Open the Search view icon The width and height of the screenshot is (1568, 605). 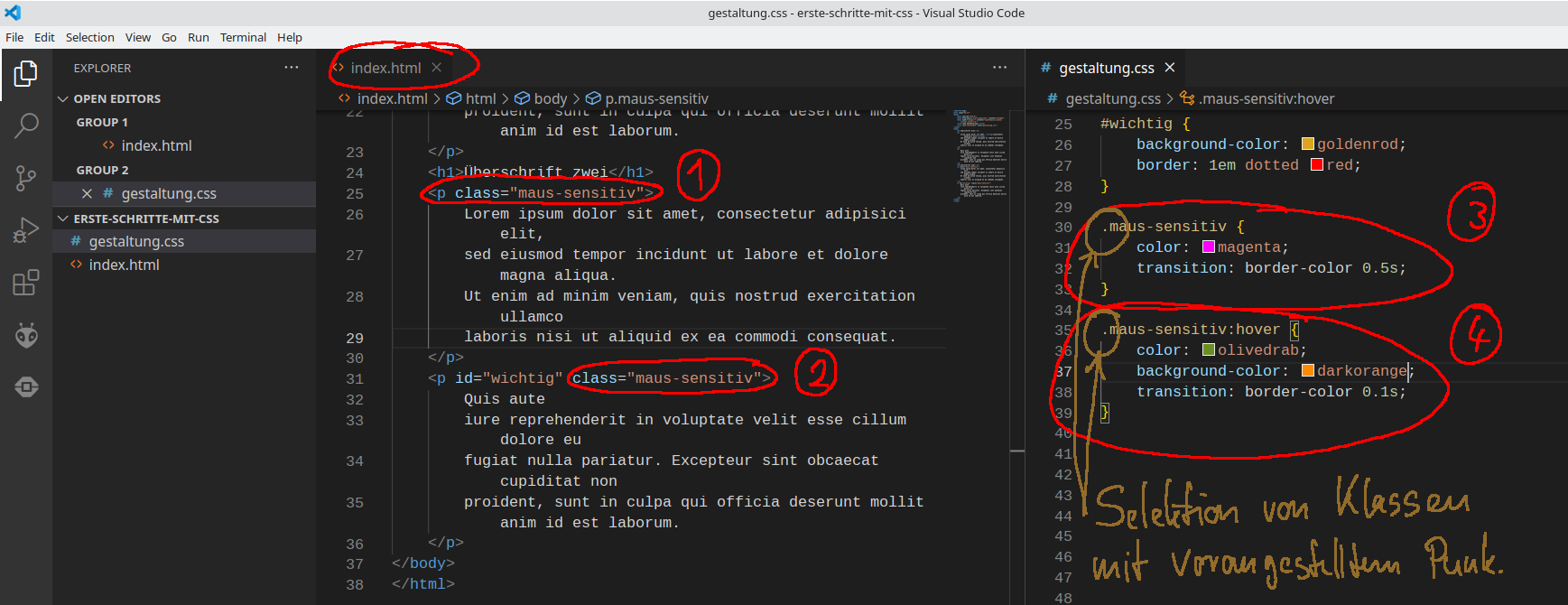pyautogui.click(x=26, y=126)
